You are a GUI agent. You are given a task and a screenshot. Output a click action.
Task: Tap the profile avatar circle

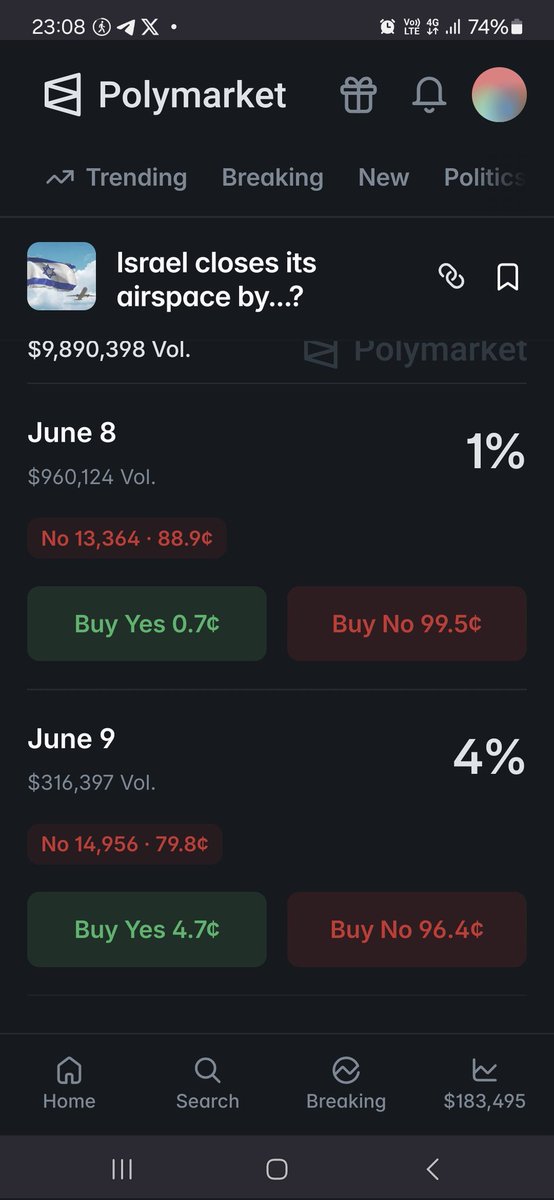[499, 95]
